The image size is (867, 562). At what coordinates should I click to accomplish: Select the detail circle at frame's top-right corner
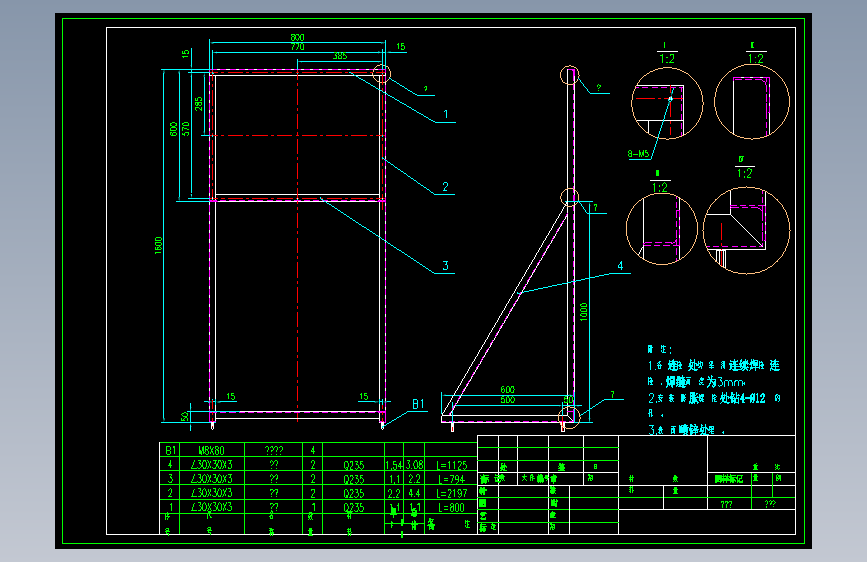[382, 73]
